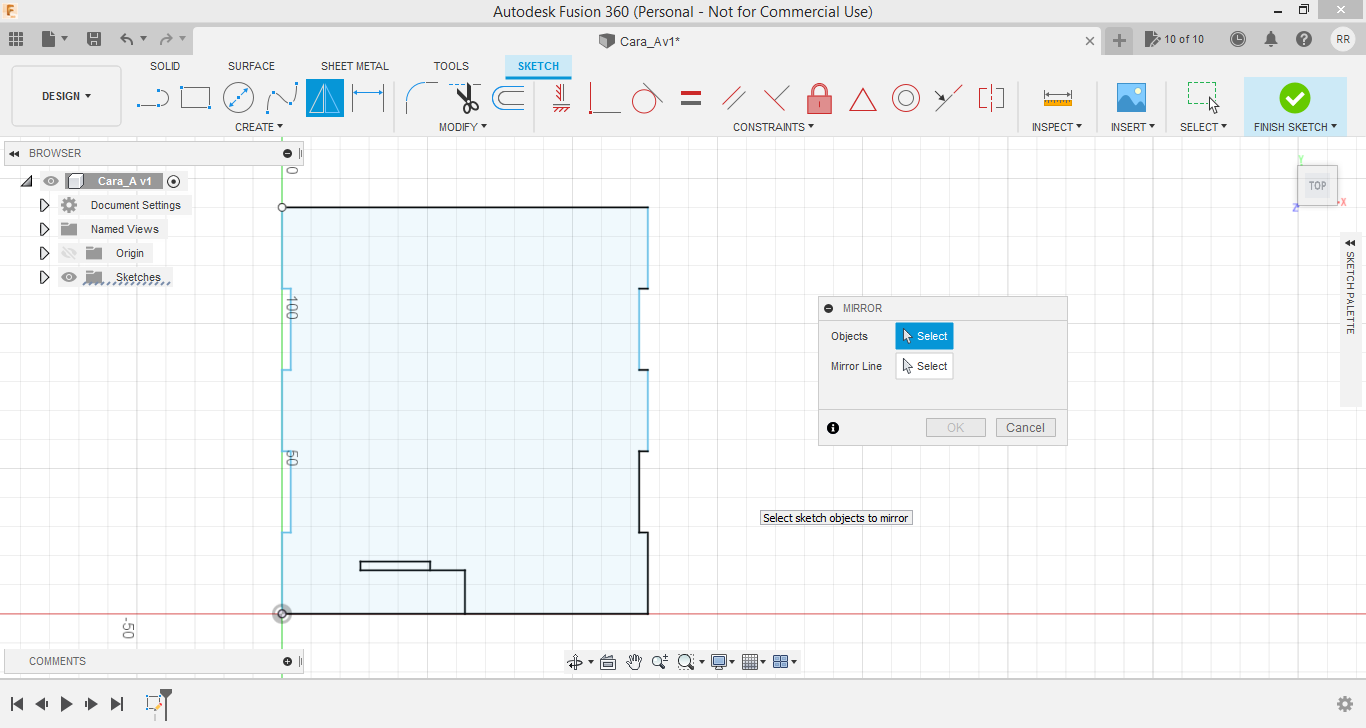Viewport: 1366px width, 728px height.
Task: Open the Measure inspect tool
Action: (x=1057, y=98)
